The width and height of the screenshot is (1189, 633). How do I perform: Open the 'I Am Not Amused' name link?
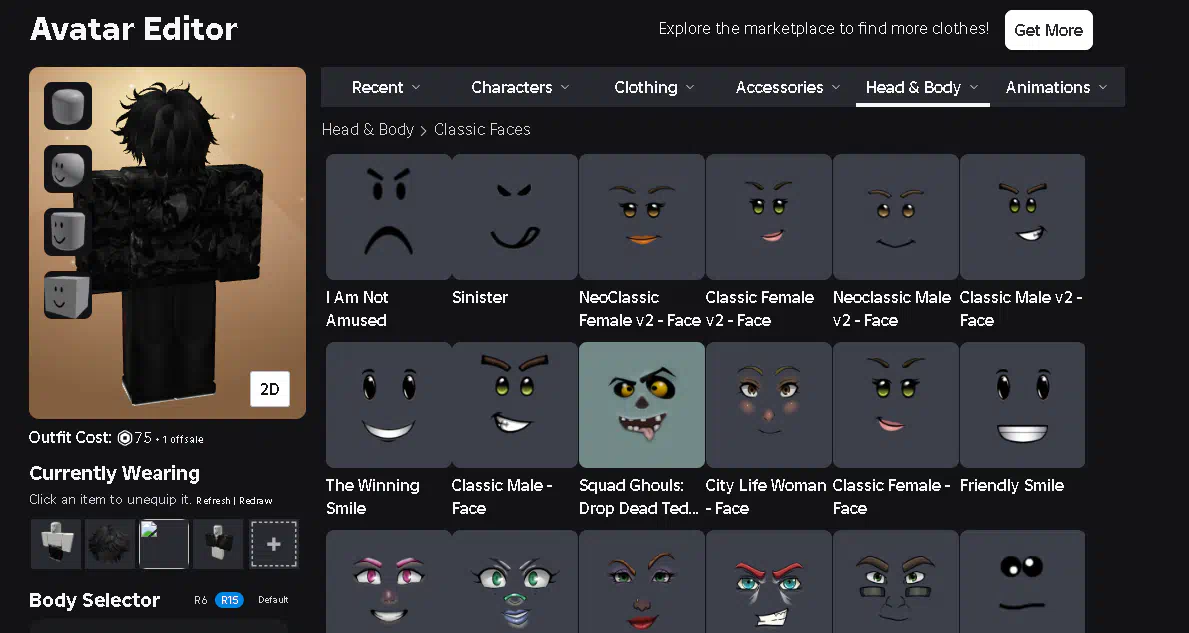coord(357,309)
